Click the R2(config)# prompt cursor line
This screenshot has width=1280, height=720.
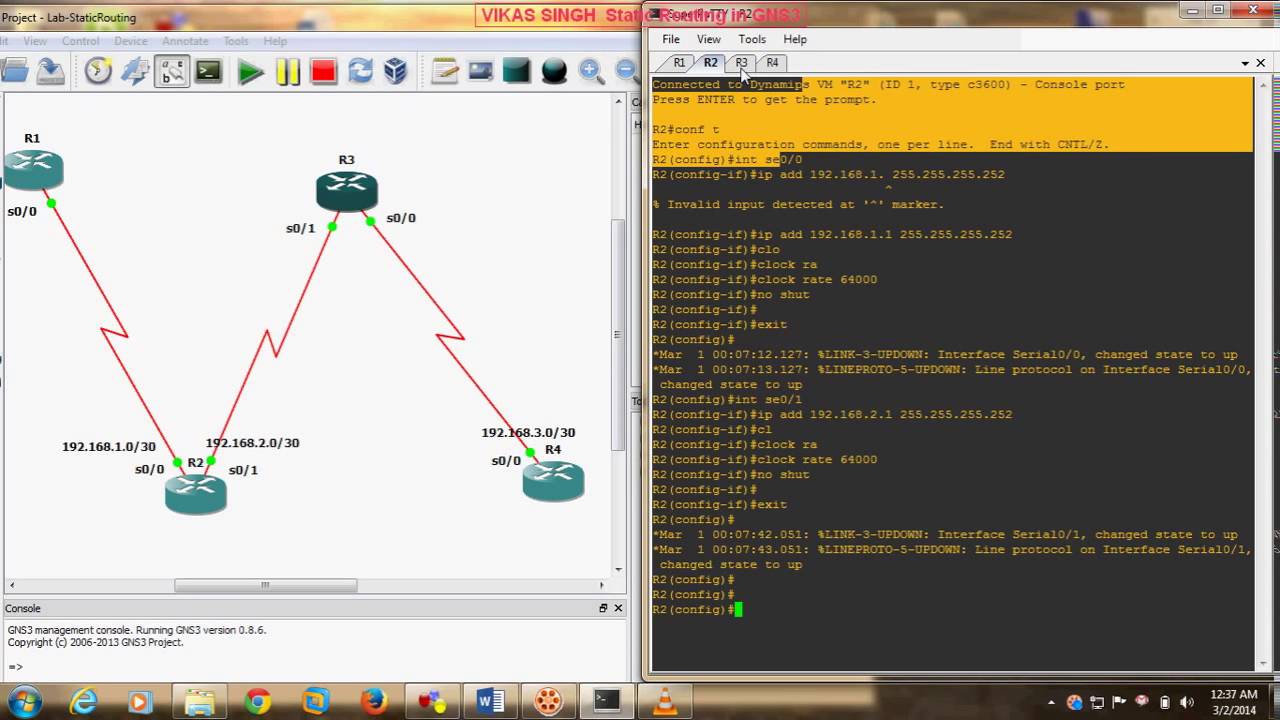[x=697, y=610]
